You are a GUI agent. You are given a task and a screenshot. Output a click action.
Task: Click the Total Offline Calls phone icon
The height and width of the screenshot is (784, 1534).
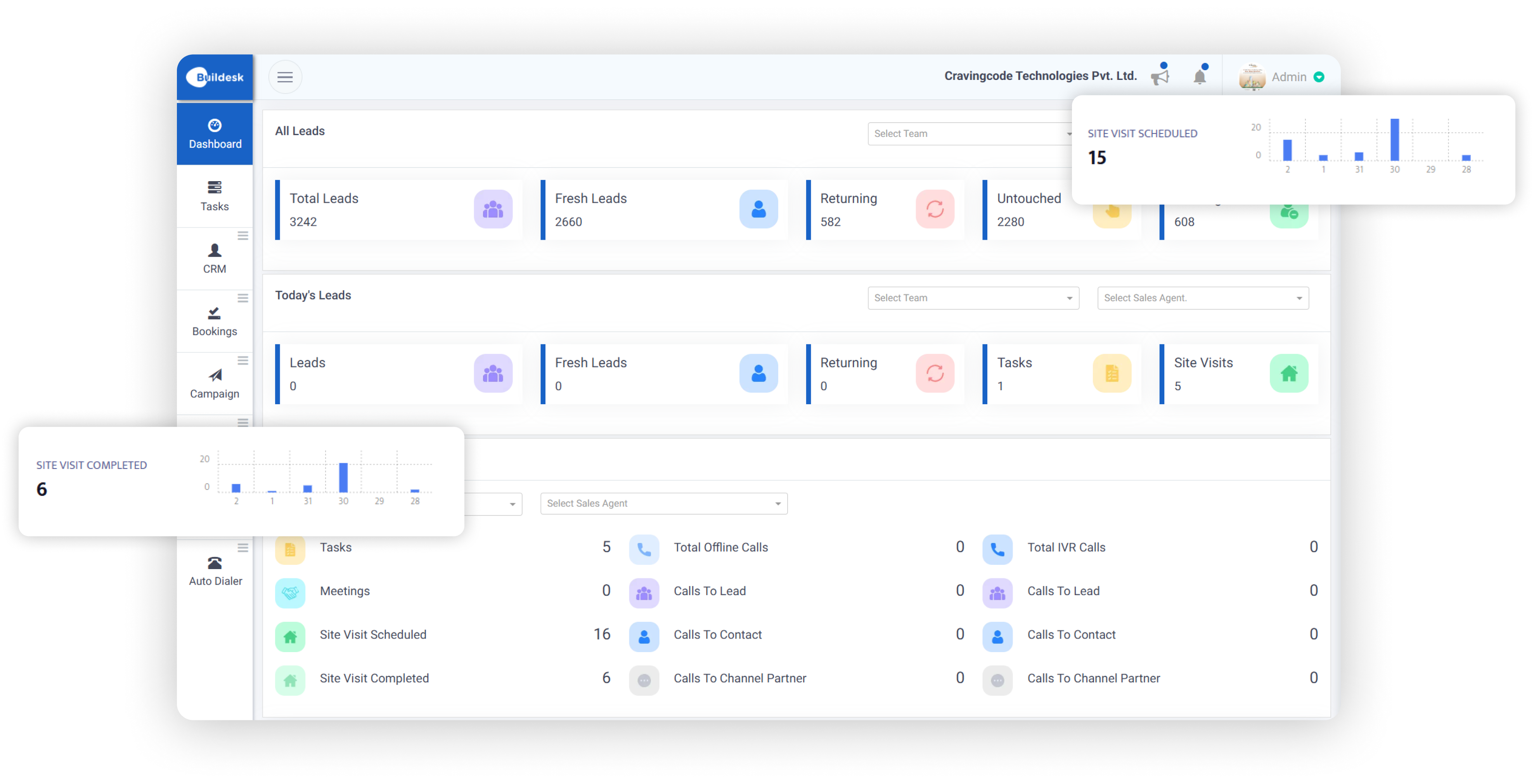tap(644, 548)
